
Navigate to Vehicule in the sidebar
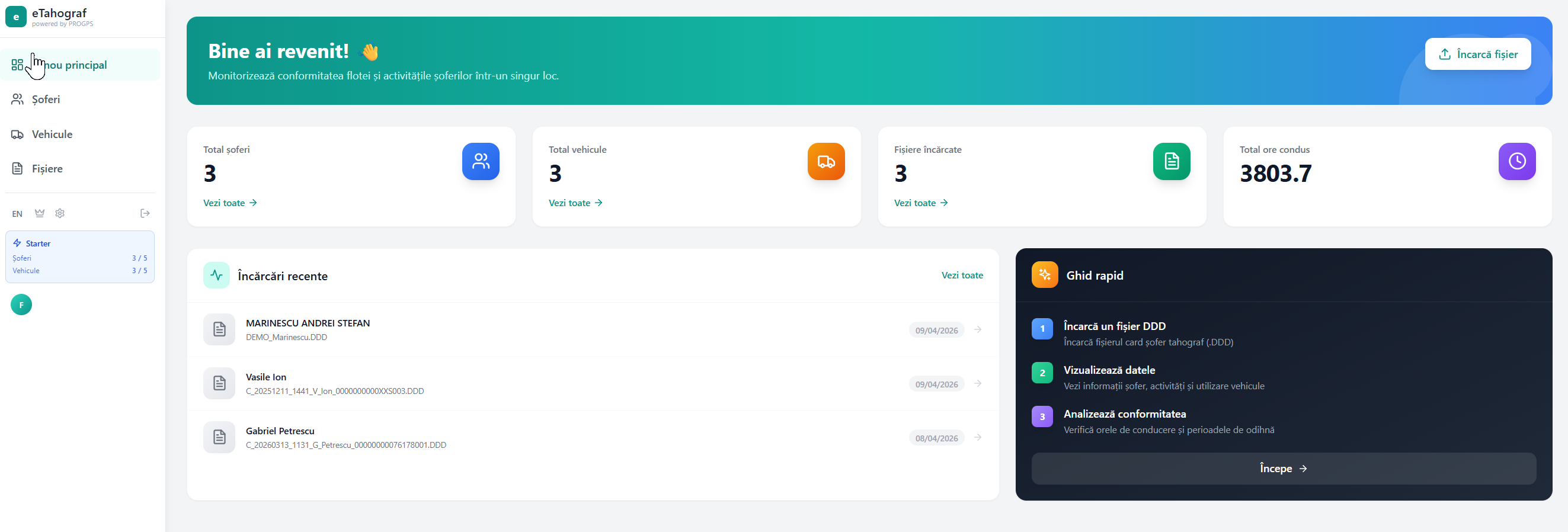pyautogui.click(x=52, y=134)
